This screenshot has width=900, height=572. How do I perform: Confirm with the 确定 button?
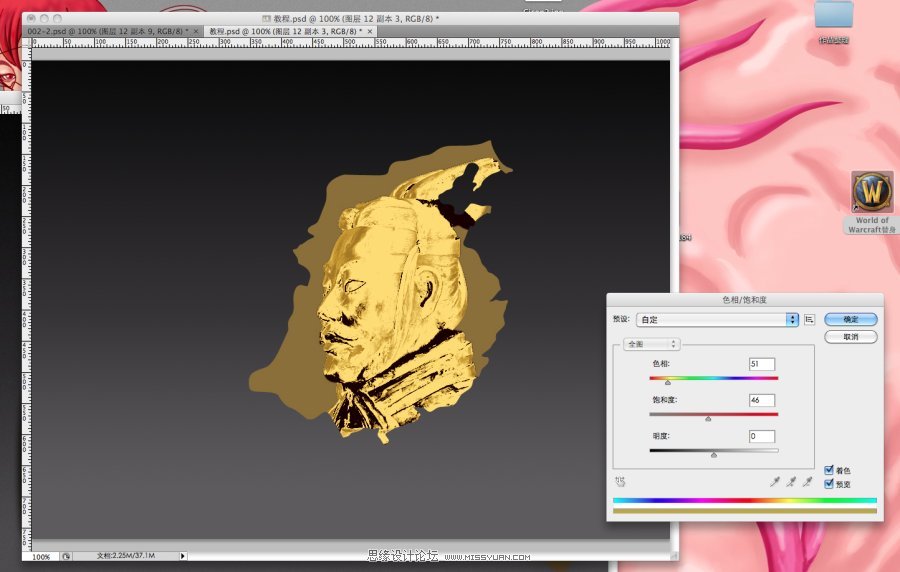[x=851, y=319]
